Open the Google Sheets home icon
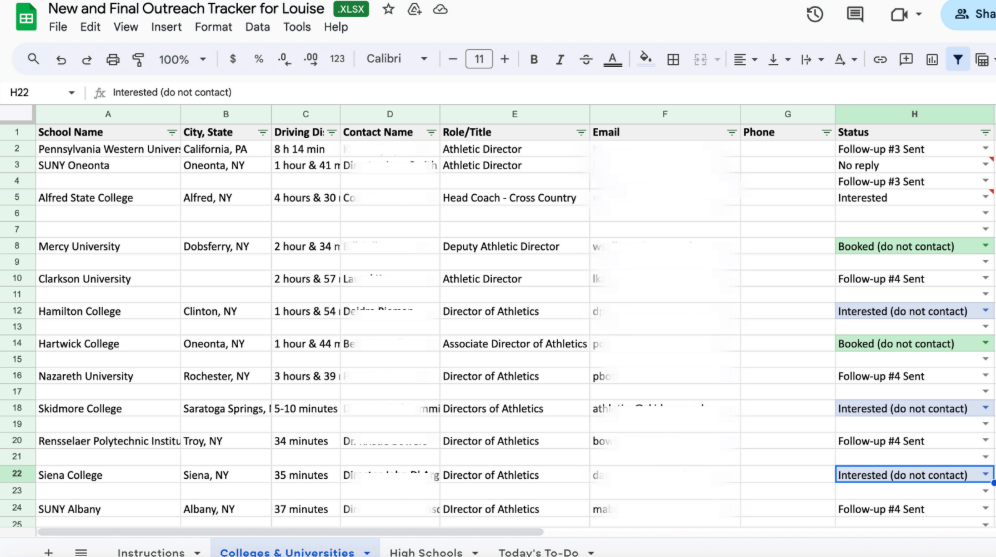The width and height of the screenshot is (996, 557). pos(26,17)
